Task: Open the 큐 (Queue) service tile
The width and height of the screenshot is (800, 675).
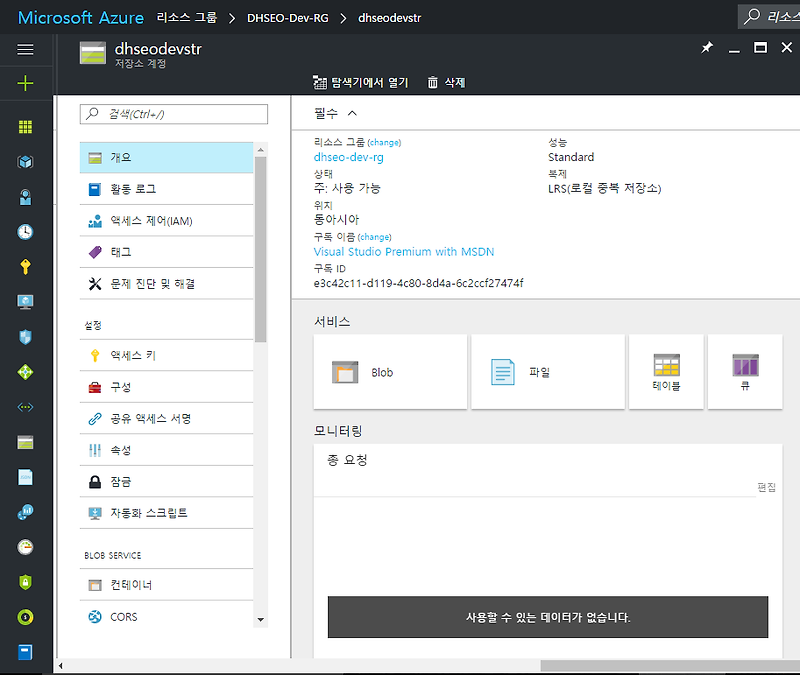Action: [745, 372]
